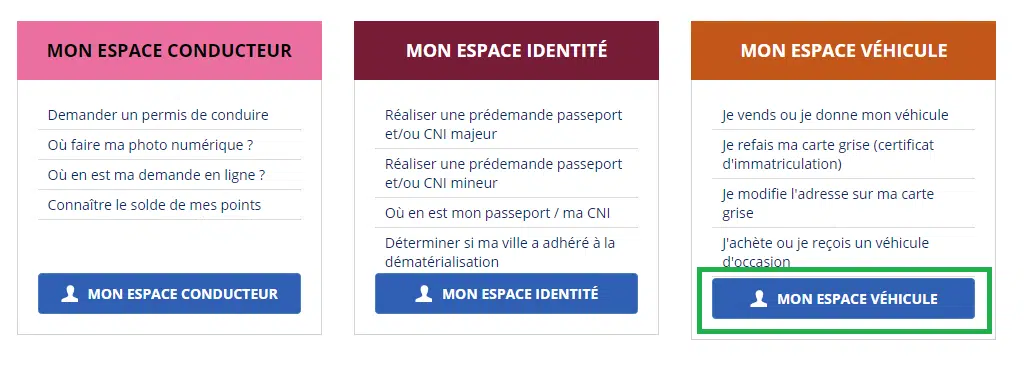Open the blue MON ESPACE VÉHICULE button
Screen dimensions: 1027x379
[844, 299]
